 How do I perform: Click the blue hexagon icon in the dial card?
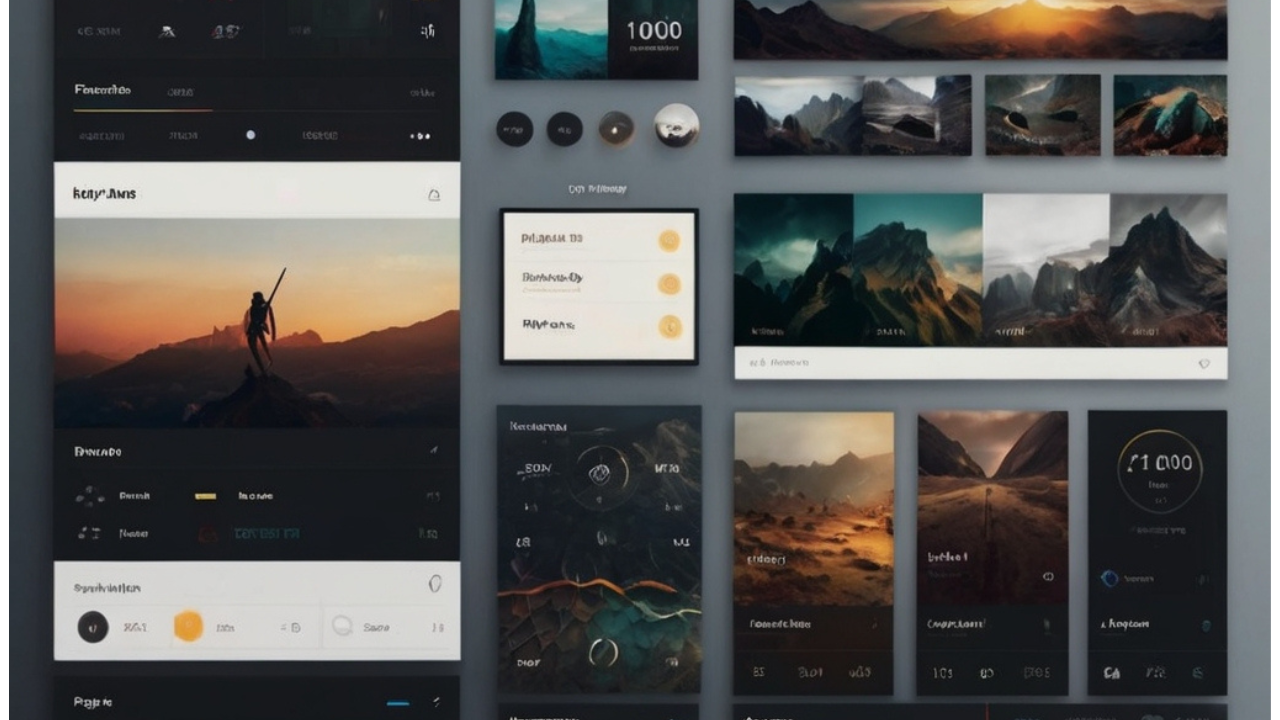coord(1109,578)
